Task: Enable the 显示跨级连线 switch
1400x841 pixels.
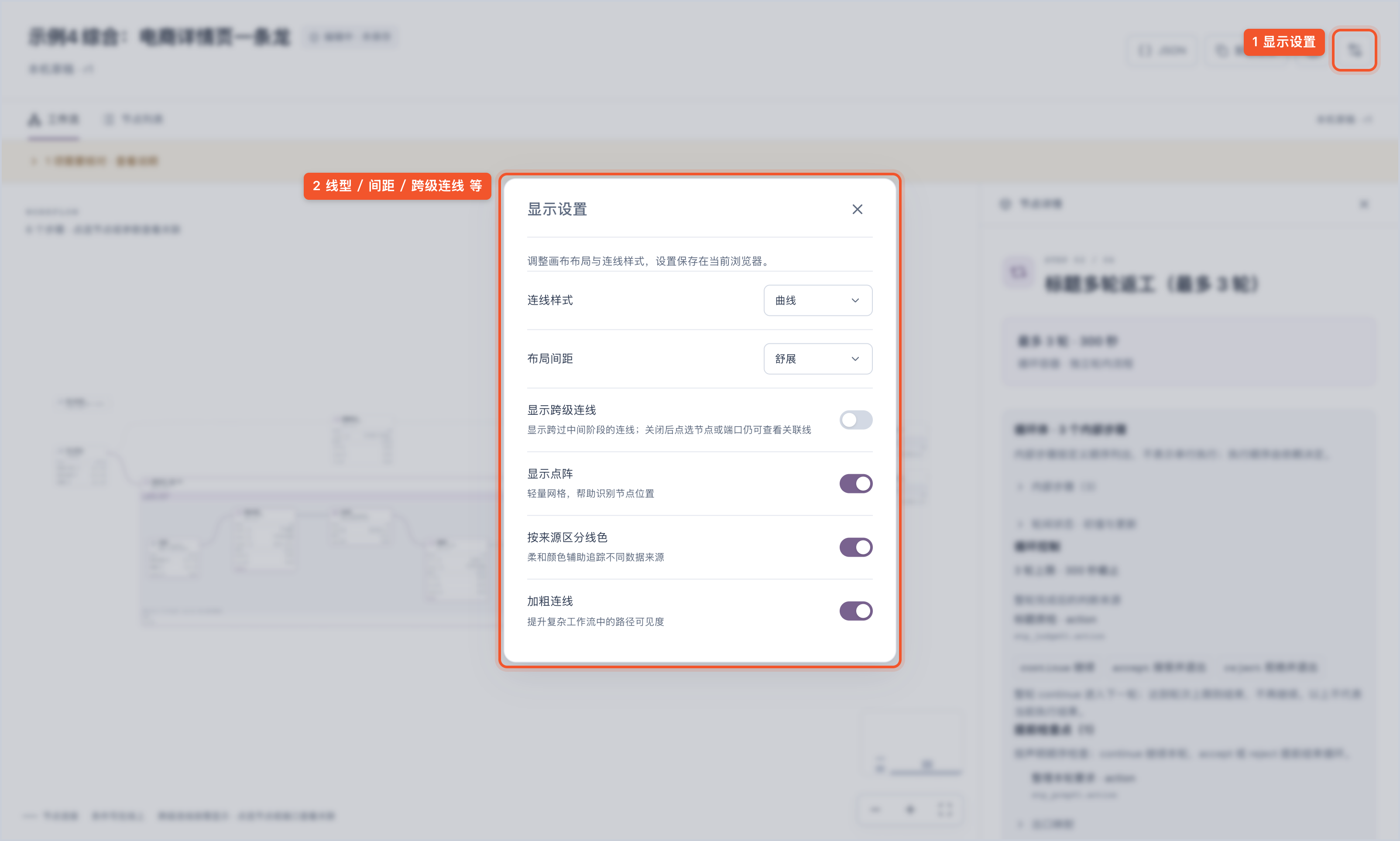Action: pyautogui.click(x=855, y=420)
